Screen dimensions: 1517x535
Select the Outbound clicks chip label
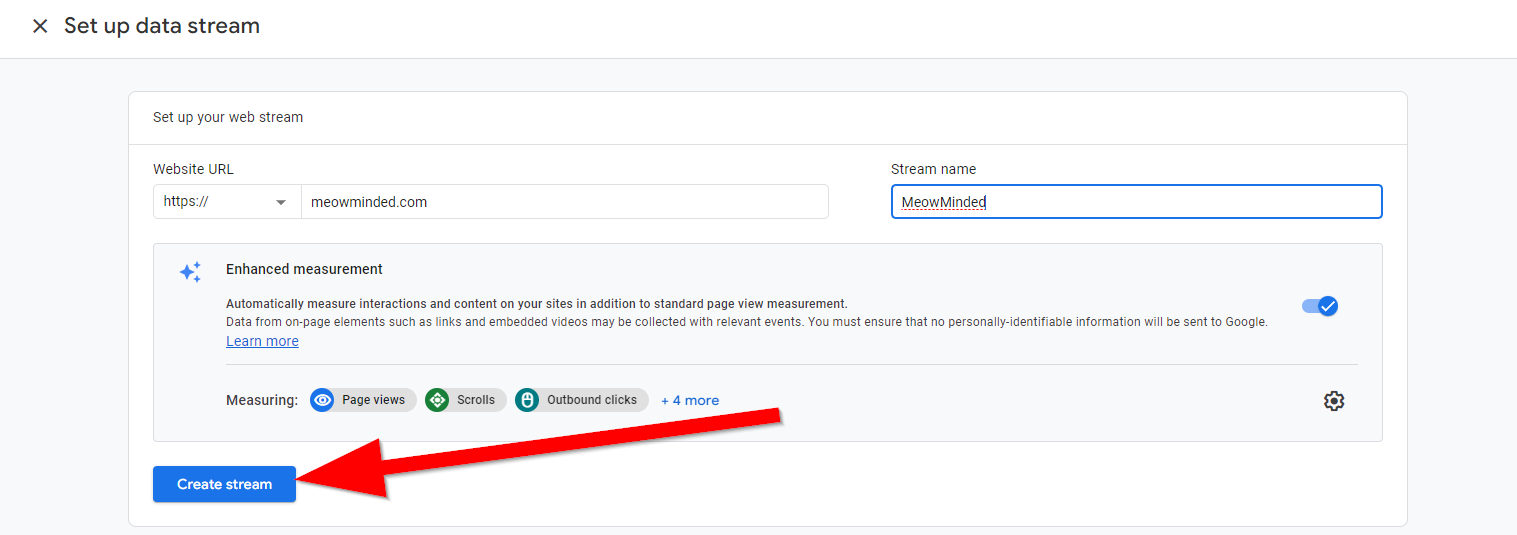coord(592,400)
